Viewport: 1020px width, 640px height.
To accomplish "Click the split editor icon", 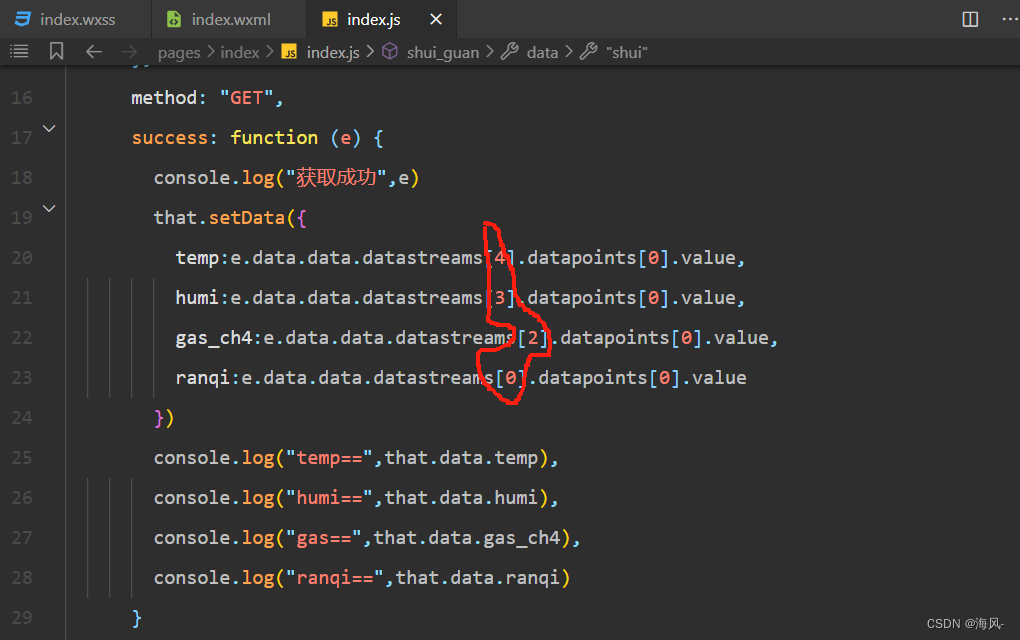I will (970, 19).
